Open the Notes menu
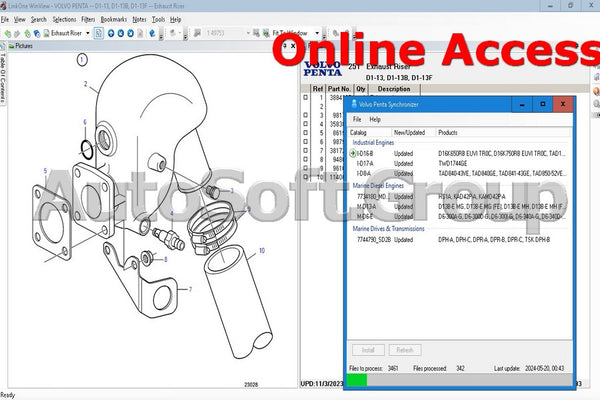This screenshot has height=400, width=600. (x=139, y=20)
